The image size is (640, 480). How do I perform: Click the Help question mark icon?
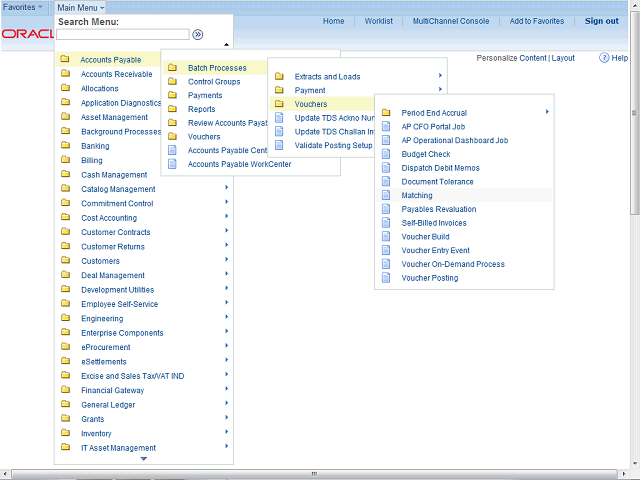(605, 58)
